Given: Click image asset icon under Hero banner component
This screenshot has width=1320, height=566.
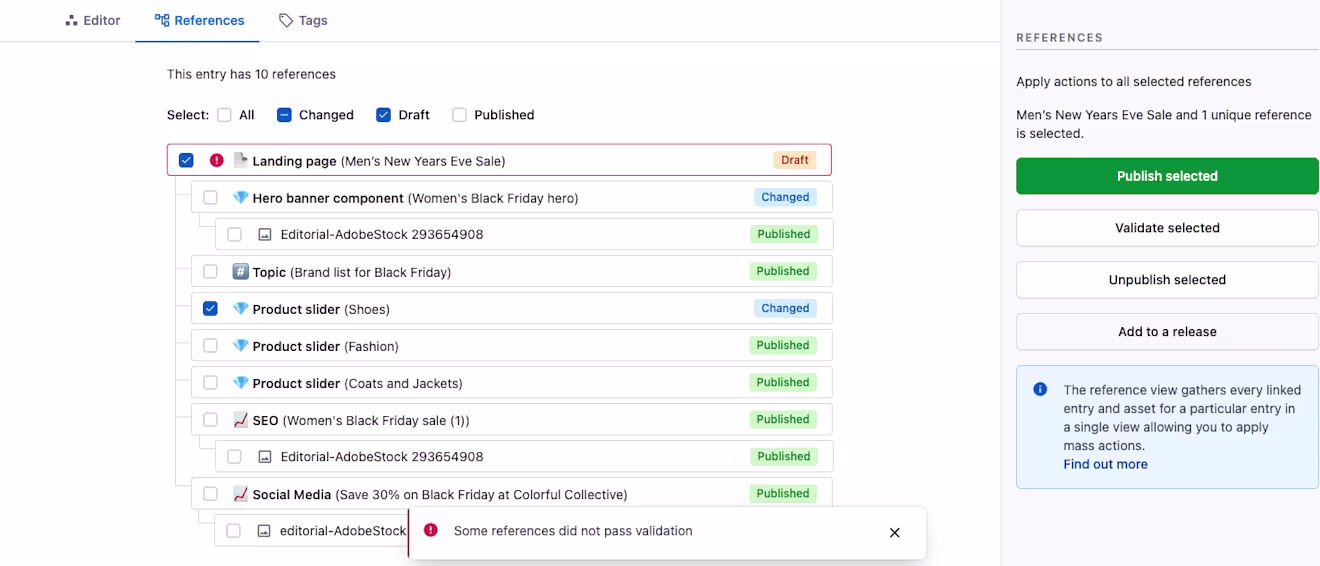Looking at the screenshot, I should pyautogui.click(x=265, y=235).
